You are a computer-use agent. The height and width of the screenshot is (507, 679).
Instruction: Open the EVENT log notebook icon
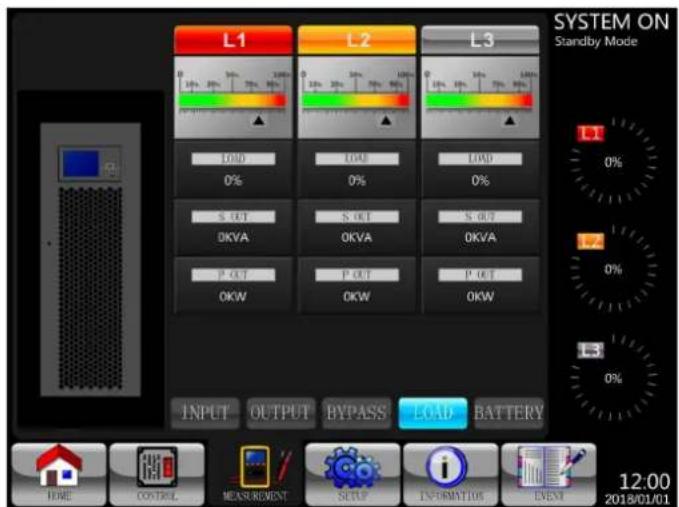click(549, 474)
